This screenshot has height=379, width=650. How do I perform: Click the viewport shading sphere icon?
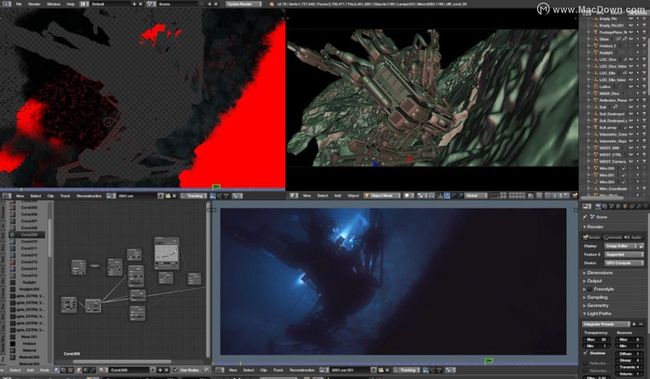pos(407,195)
